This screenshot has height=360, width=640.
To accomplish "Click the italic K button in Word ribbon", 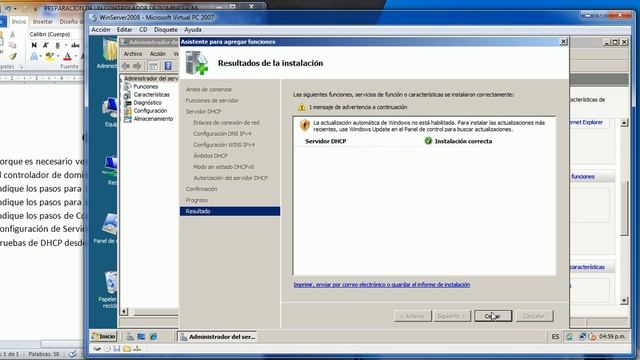I will 46,45.
